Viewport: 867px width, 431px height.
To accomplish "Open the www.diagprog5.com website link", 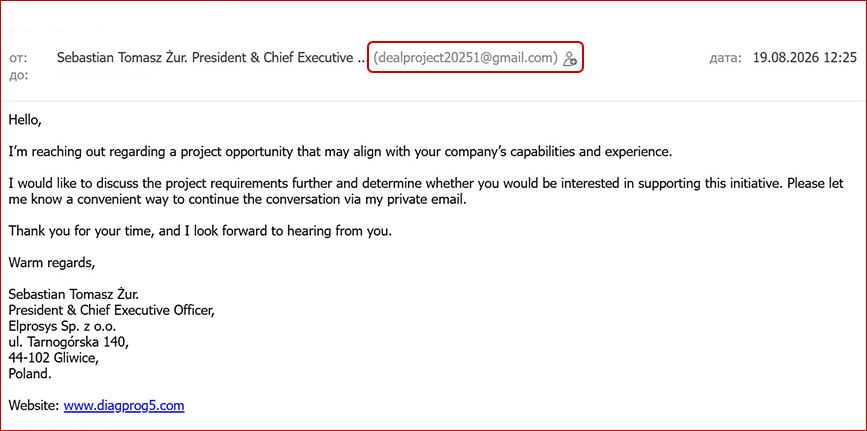I will [x=124, y=406].
